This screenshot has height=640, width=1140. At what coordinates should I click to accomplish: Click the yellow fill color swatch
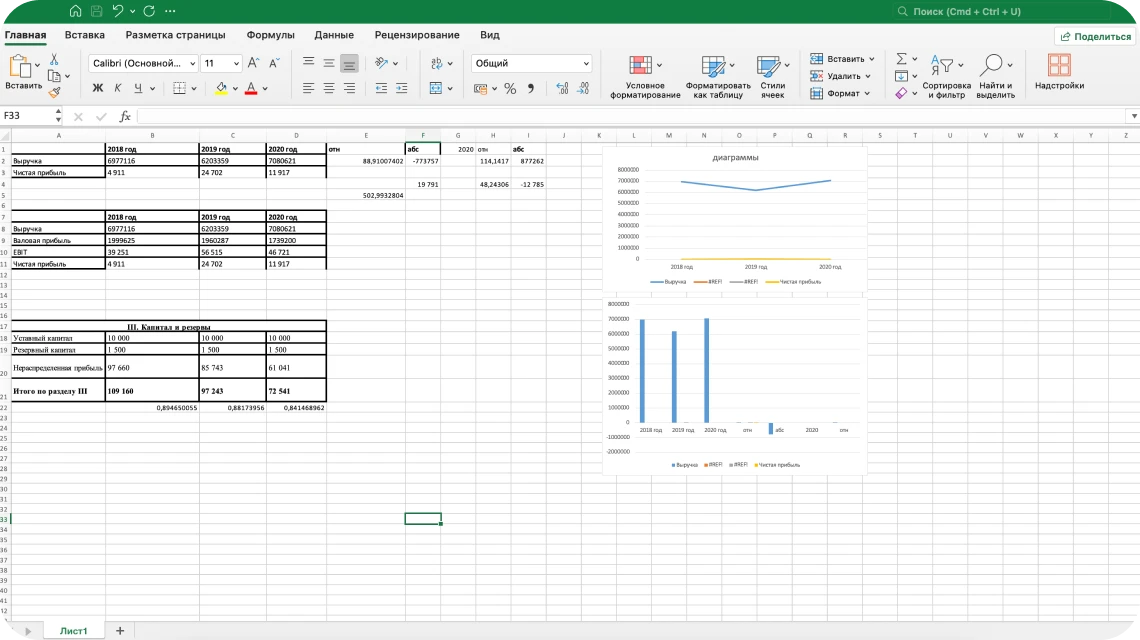coord(221,88)
